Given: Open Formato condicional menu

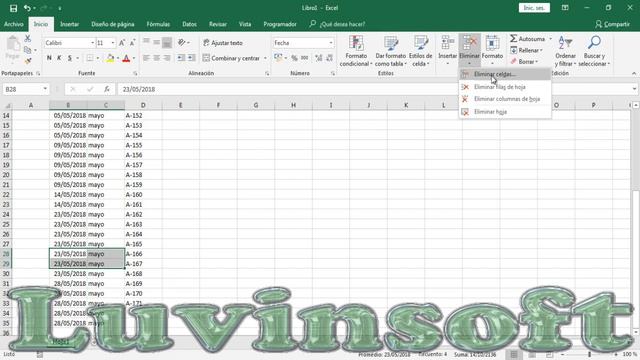Looking at the screenshot, I should click(356, 51).
